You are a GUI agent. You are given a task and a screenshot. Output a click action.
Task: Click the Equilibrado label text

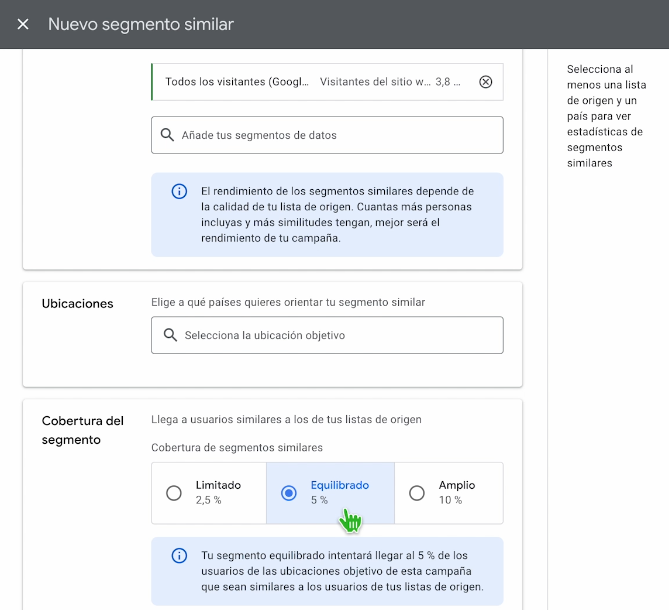(x=340, y=485)
